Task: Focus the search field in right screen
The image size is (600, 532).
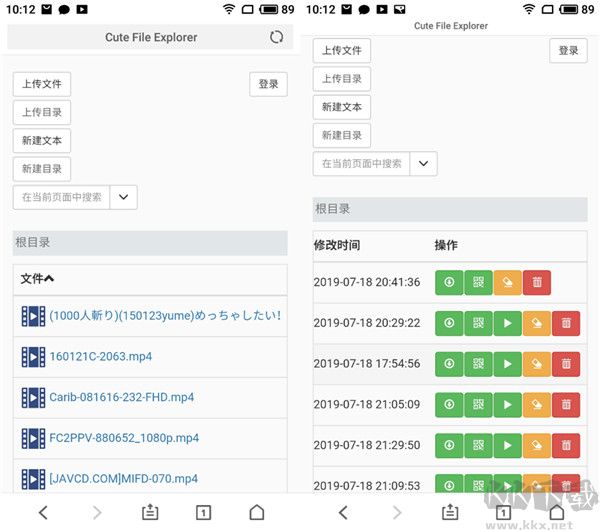Action: pyautogui.click(x=362, y=163)
